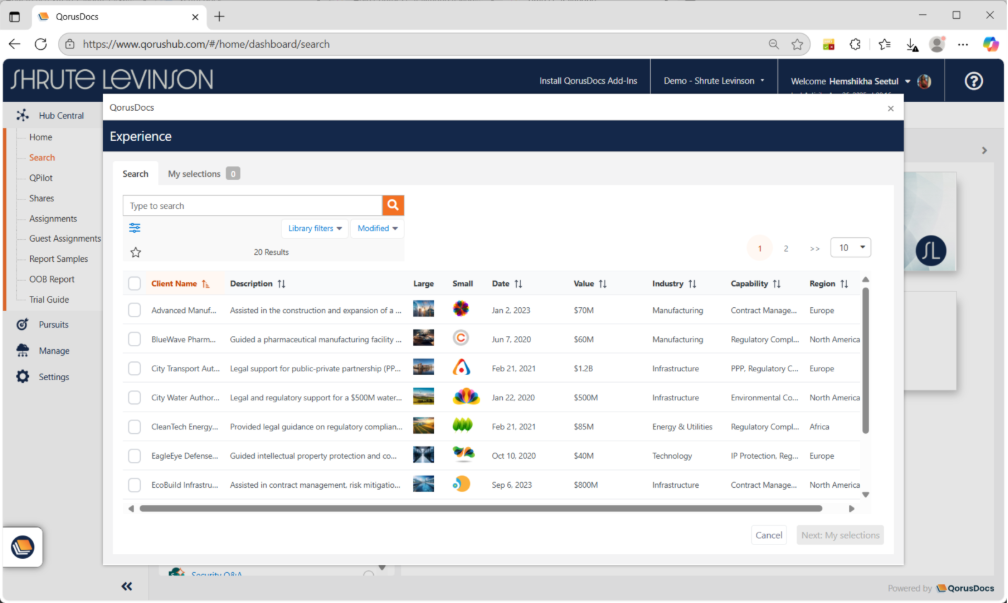Click the orange search magnifier button
The height and width of the screenshot is (603, 1008).
pyautogui.click(x=392, y=205)
